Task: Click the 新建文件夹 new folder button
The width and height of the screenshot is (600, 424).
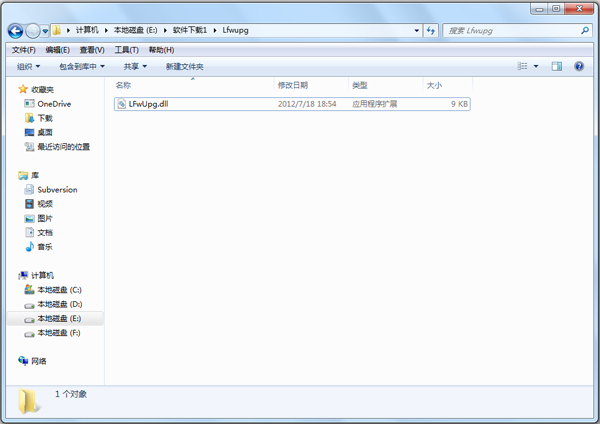Action: pyautogui.click(x=184, y=66)
